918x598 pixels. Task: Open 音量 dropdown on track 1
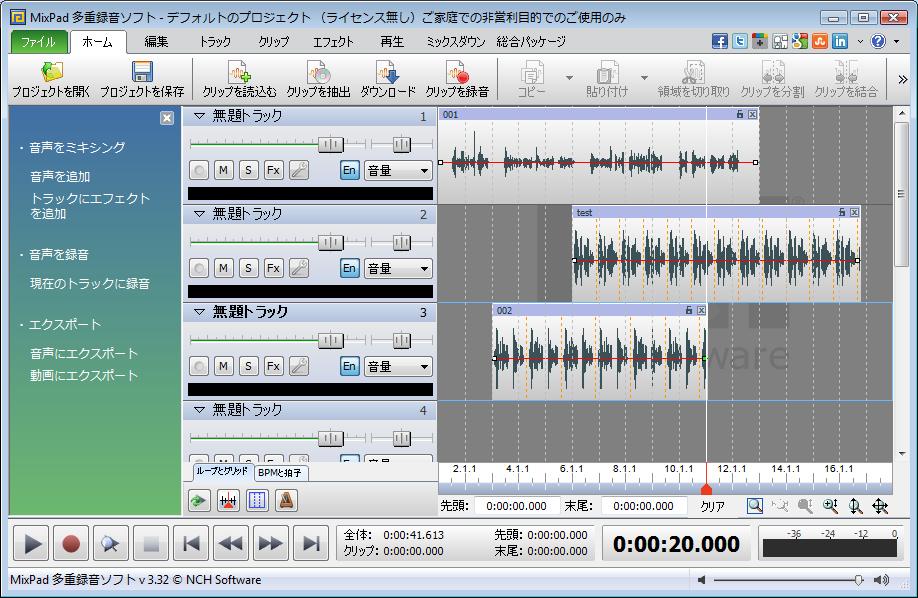398,170
